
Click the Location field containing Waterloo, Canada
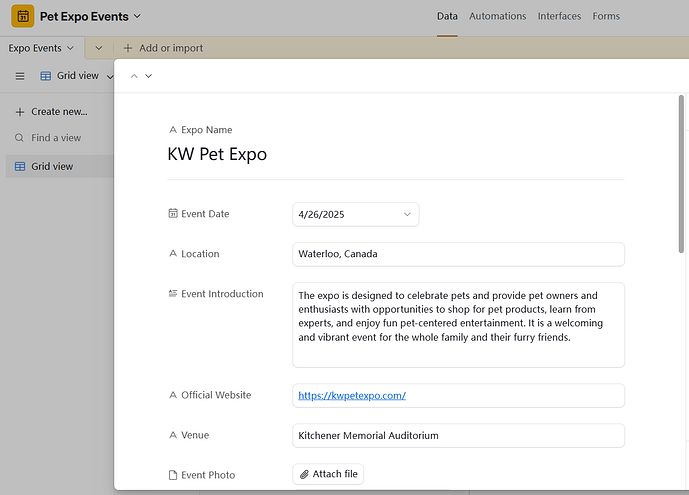tap(457, 254)
